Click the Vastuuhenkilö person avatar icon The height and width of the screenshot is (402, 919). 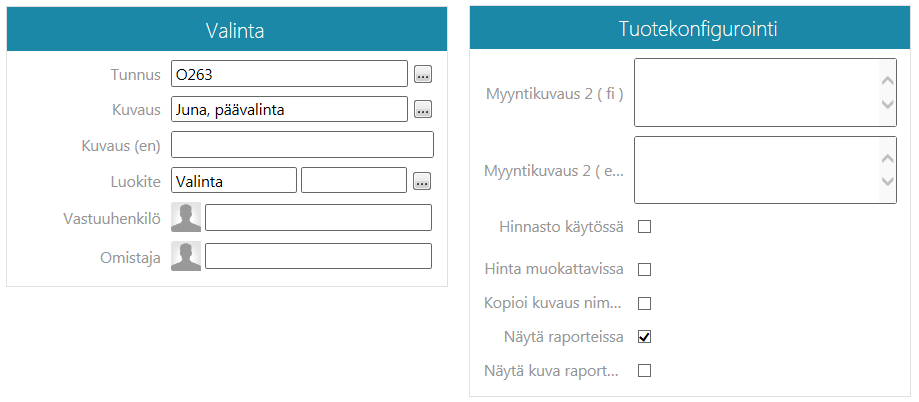pos(186,218)
